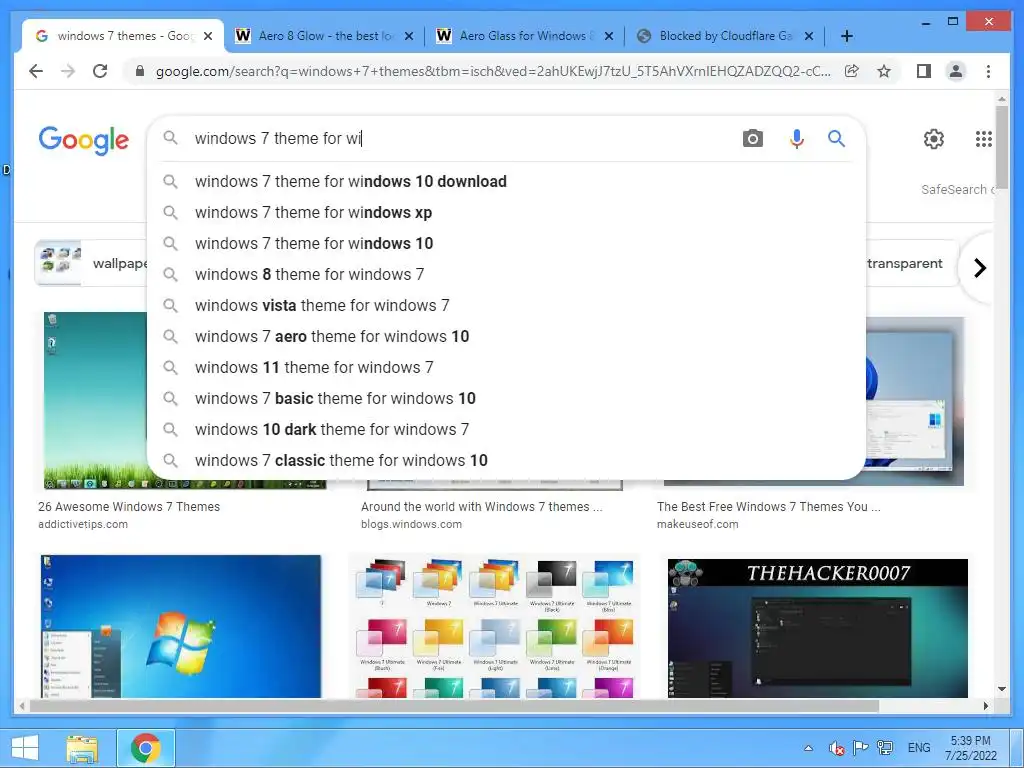
Task: Open the SafeSearch setting
Action: coord(957,189)
